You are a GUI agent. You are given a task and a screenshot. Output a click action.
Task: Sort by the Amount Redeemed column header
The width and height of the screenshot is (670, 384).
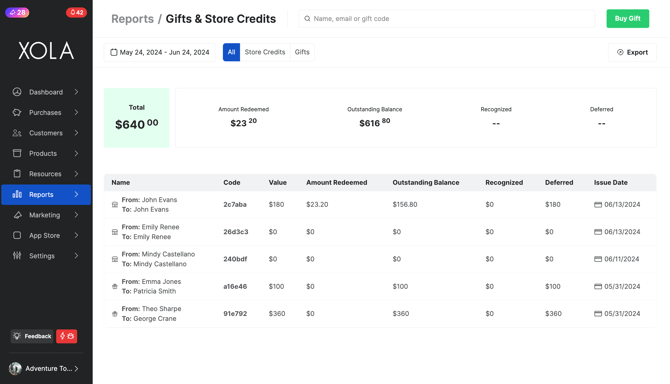337,182
